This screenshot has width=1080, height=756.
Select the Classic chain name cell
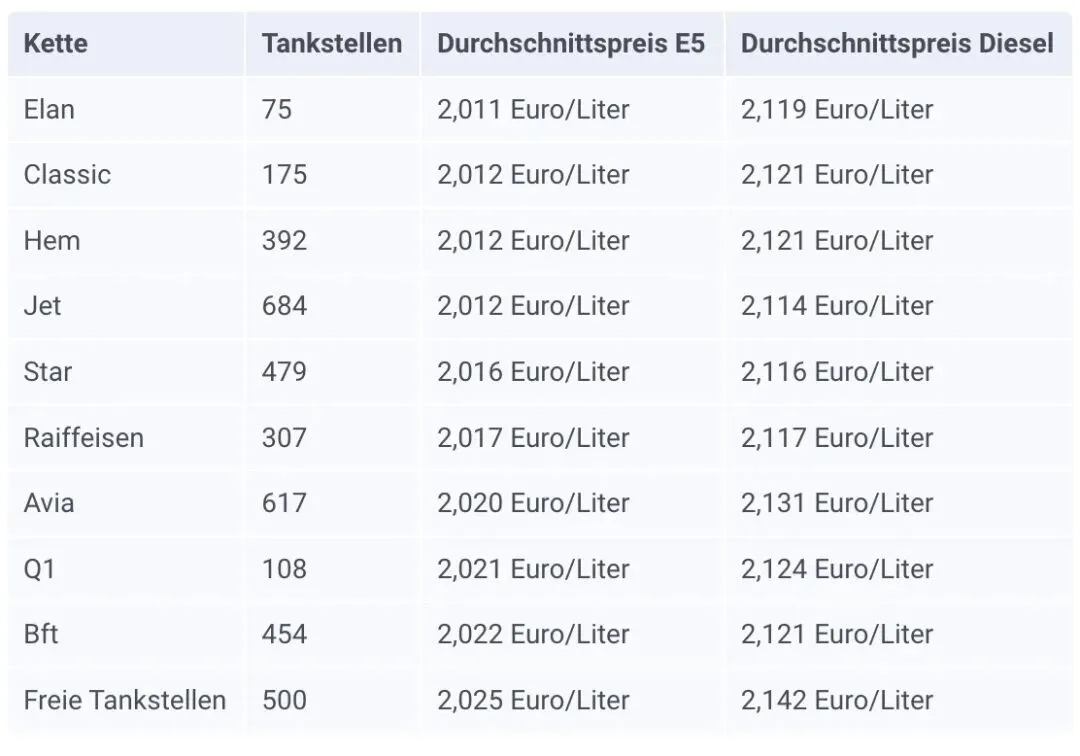tap(67, 175)
